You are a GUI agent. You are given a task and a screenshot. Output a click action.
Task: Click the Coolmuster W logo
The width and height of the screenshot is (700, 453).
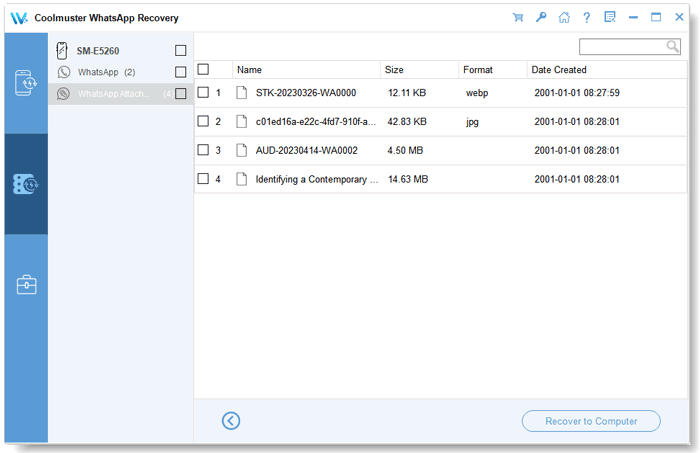tap(19, 18)
